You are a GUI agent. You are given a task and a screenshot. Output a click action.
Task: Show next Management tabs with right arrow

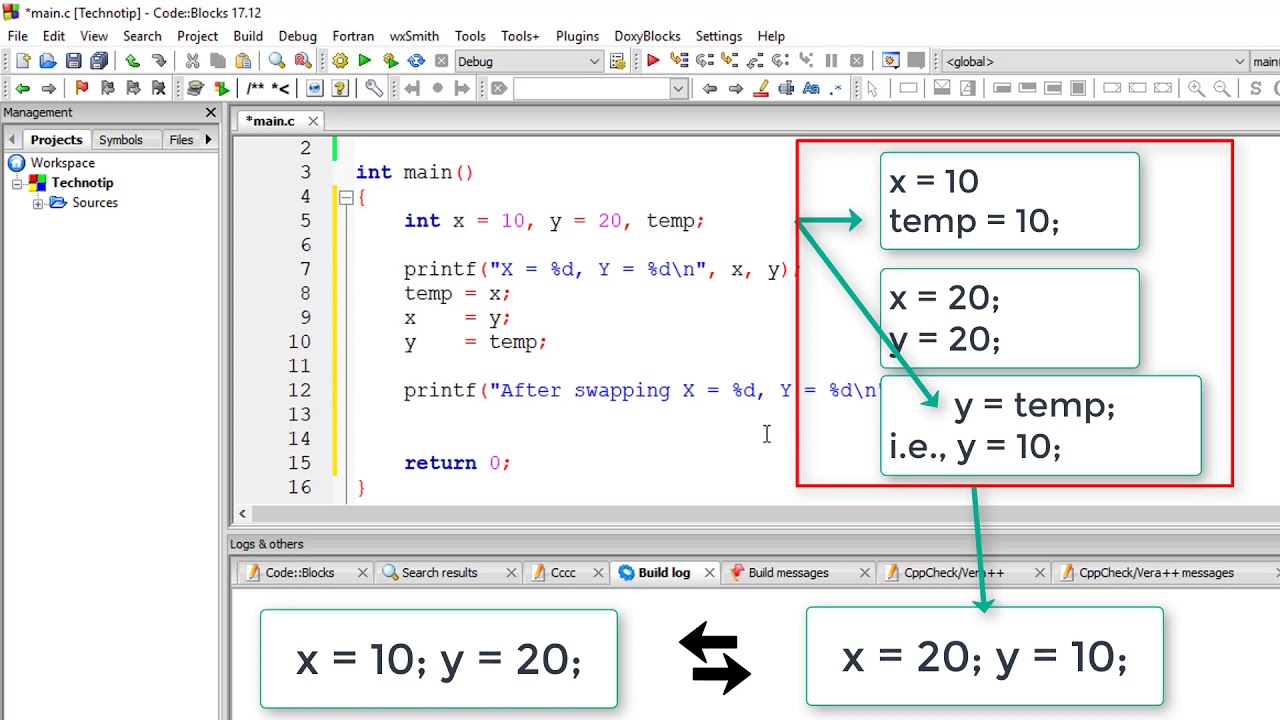point(209,139)
